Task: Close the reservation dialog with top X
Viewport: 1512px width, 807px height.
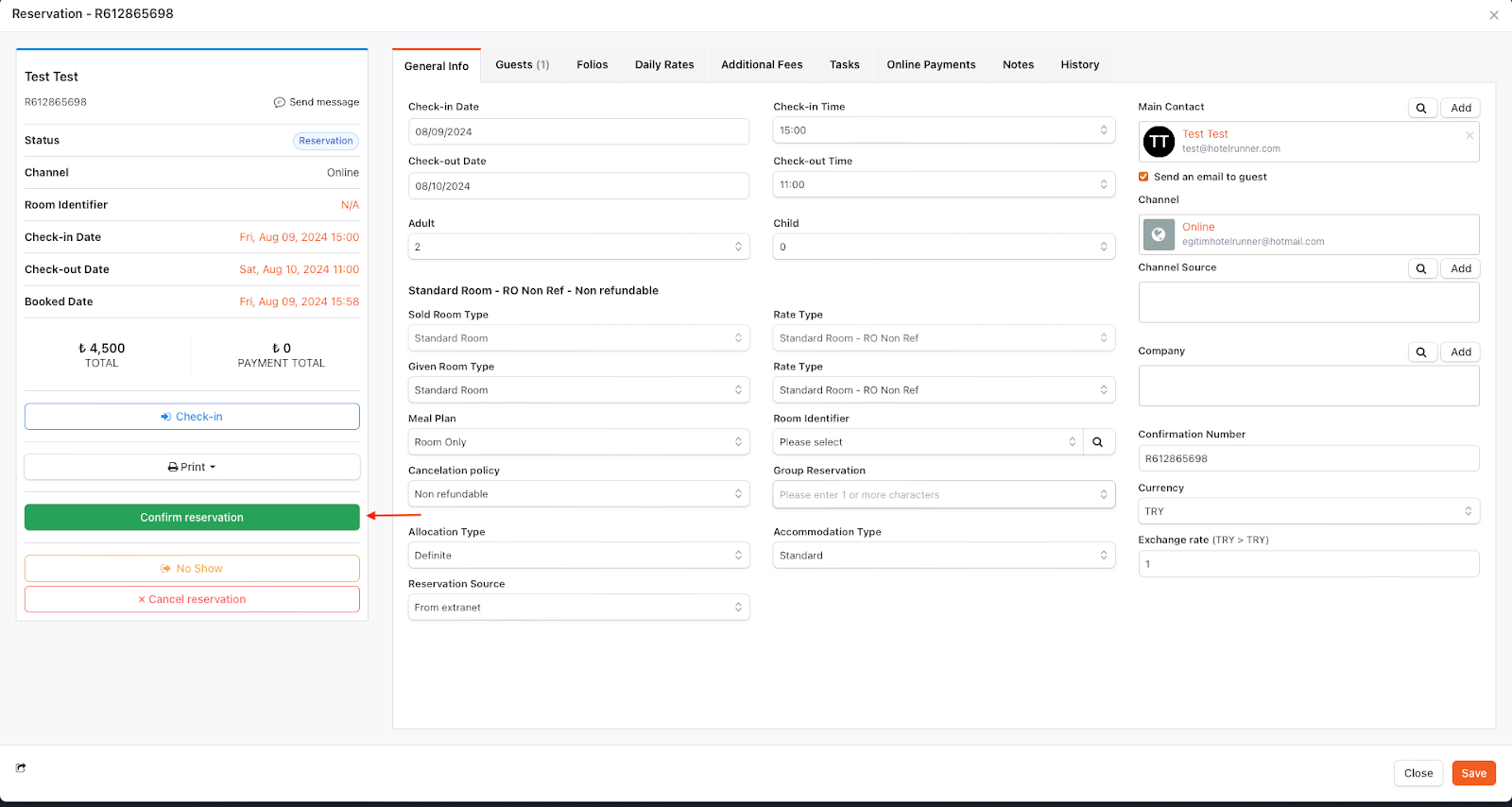Action: pyautogui.click(x=1494, y=15)
